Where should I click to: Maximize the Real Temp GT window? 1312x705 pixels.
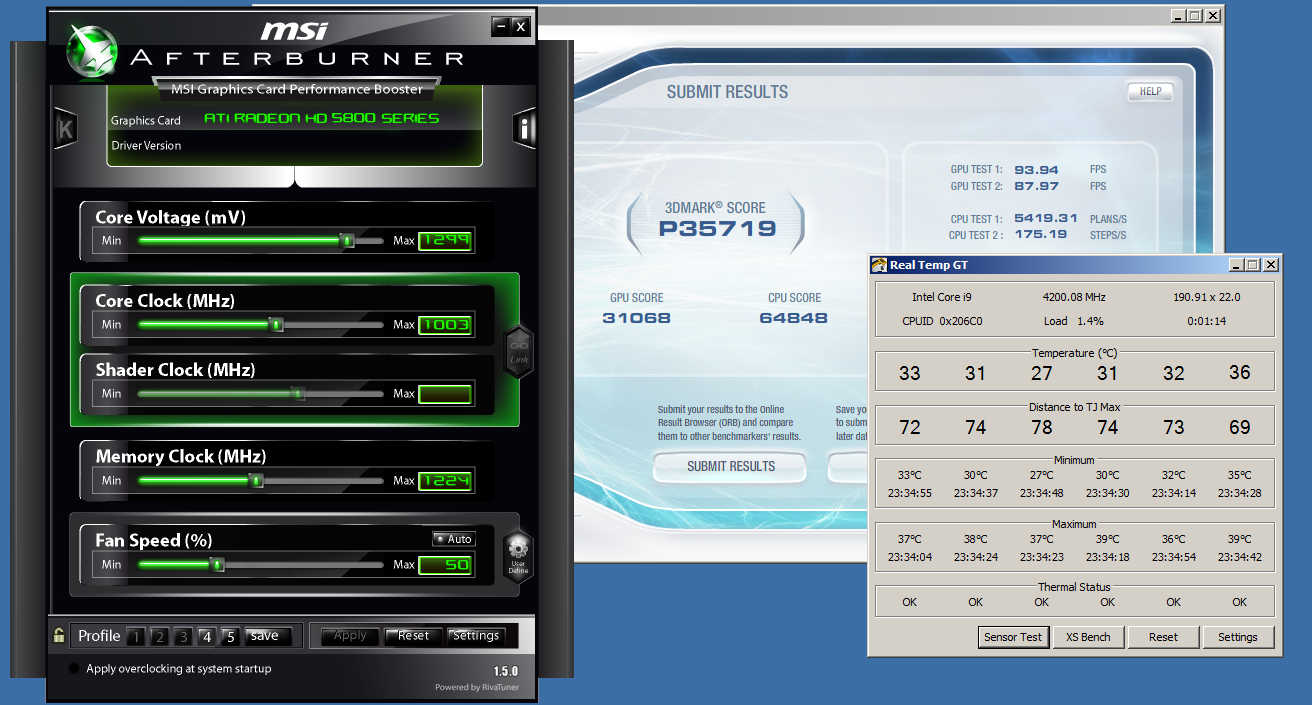point(1252,265)
